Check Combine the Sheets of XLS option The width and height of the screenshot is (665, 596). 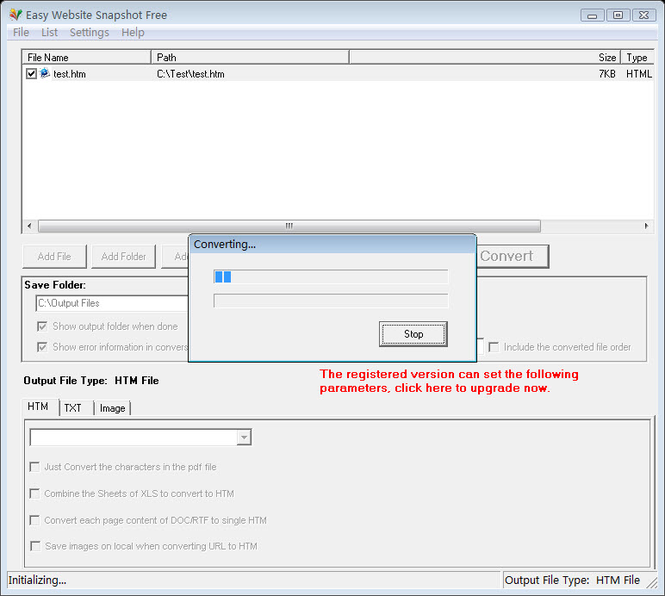pyautogui.click(x=35, y=493)
